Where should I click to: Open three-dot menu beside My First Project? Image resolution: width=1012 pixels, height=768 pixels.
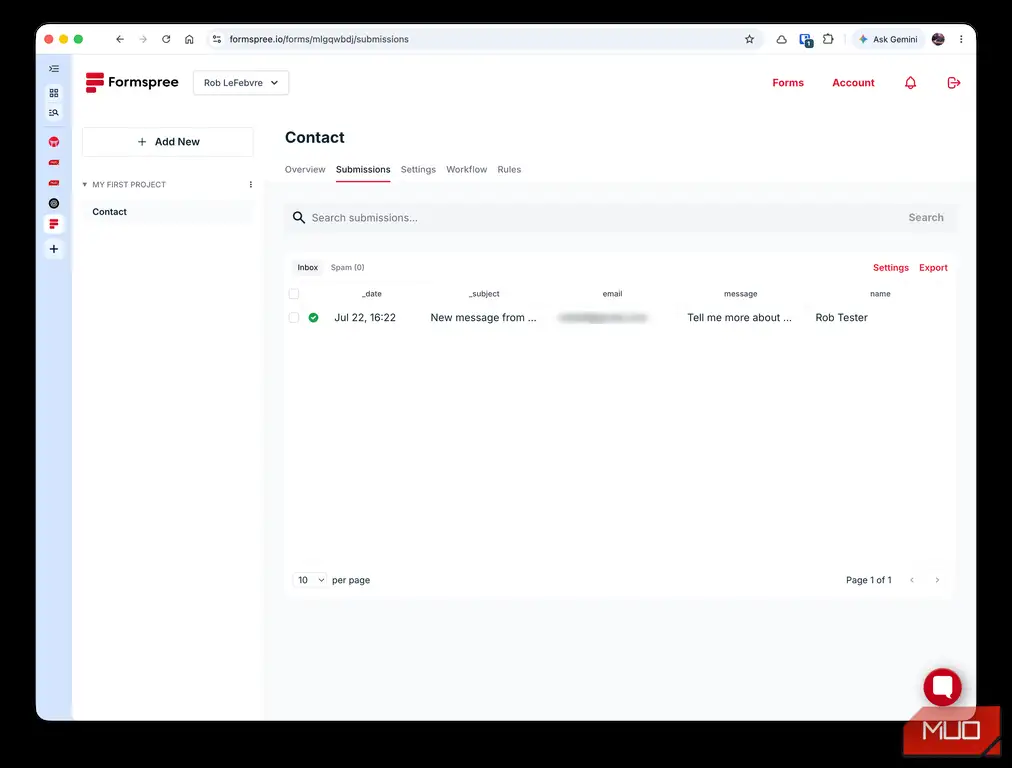tap(250, 185)
